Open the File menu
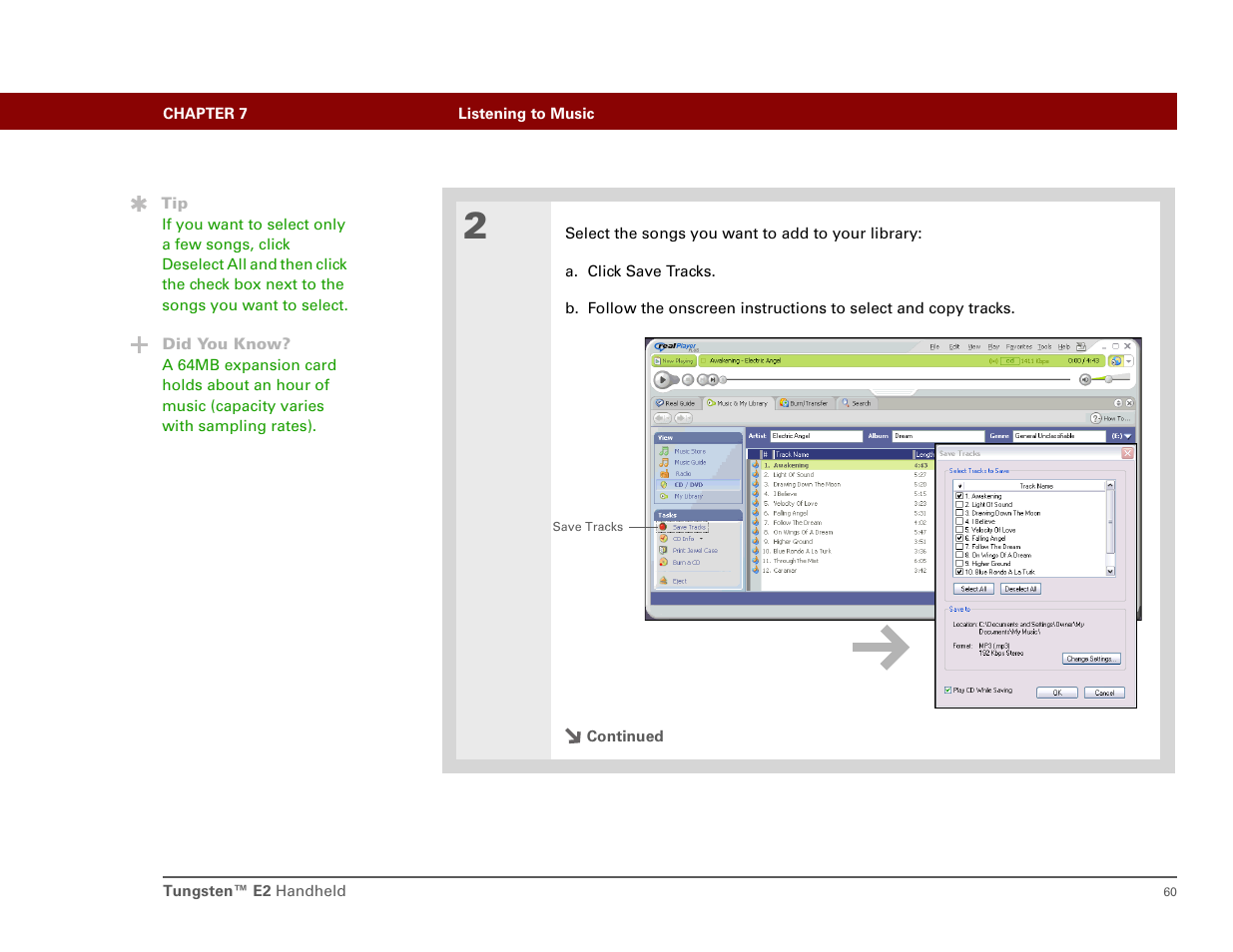This screenshot has height=952, width=1233. [934, 346]
